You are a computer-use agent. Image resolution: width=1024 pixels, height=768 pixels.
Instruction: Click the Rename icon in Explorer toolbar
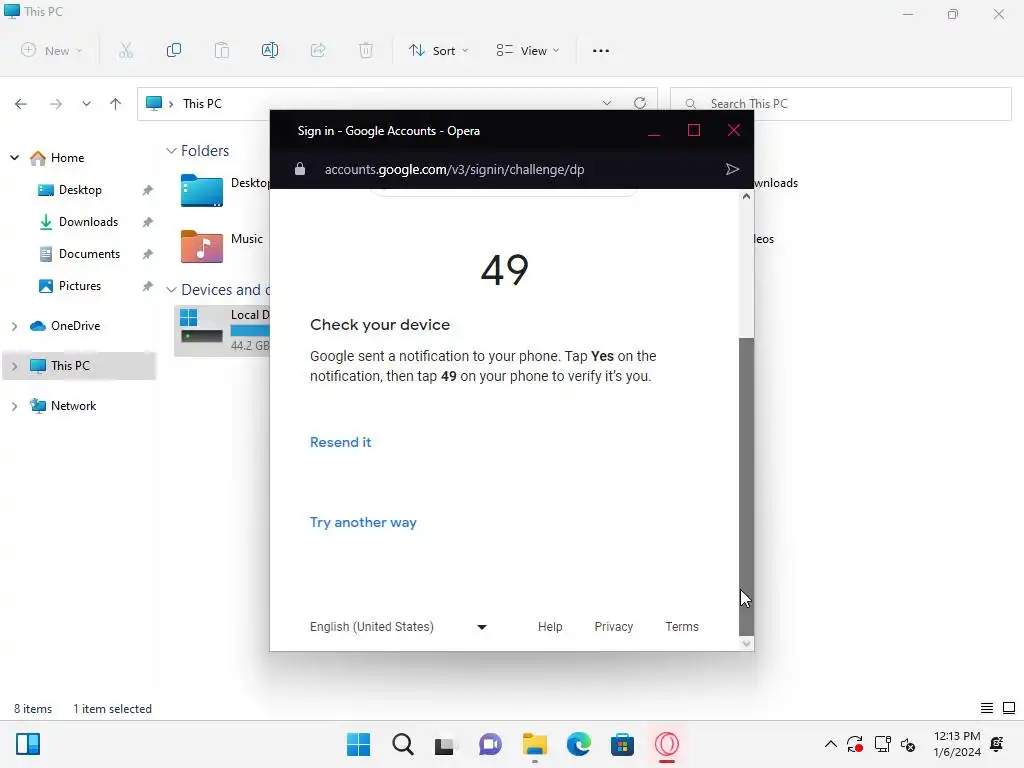[x=270, y=50]
